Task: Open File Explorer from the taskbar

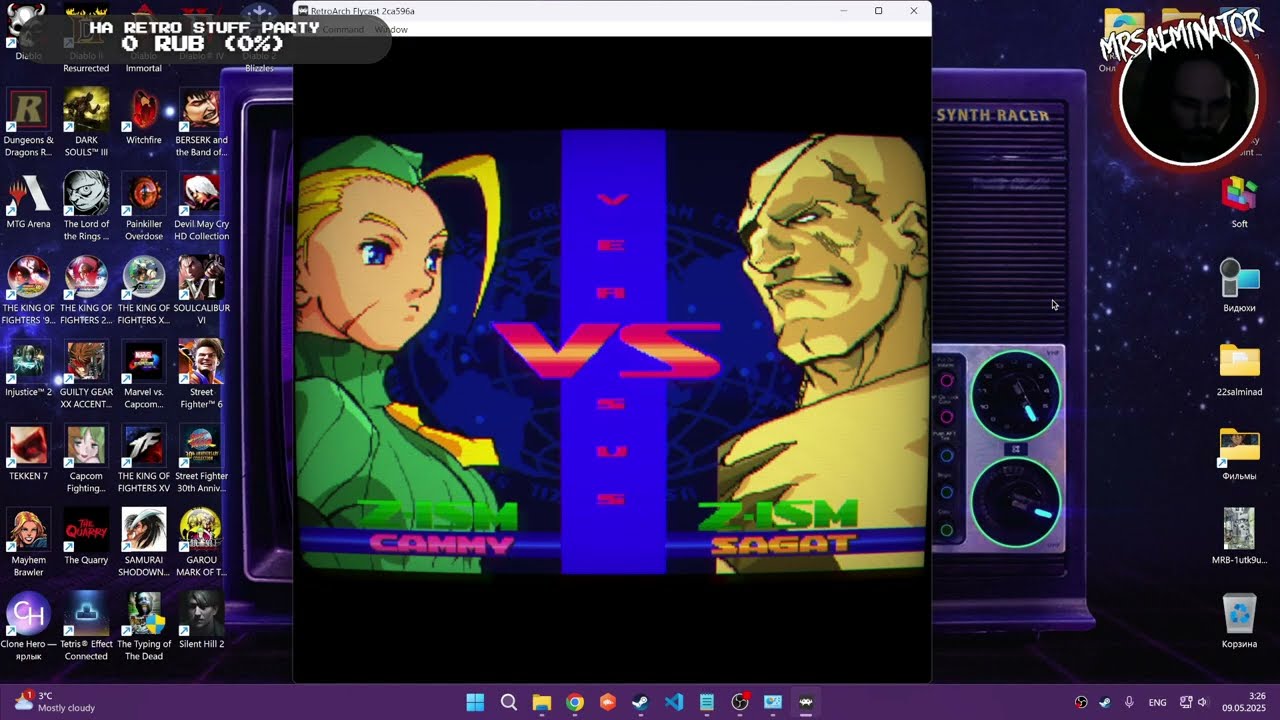Action: pyautogui.click(x=541, y=702)
